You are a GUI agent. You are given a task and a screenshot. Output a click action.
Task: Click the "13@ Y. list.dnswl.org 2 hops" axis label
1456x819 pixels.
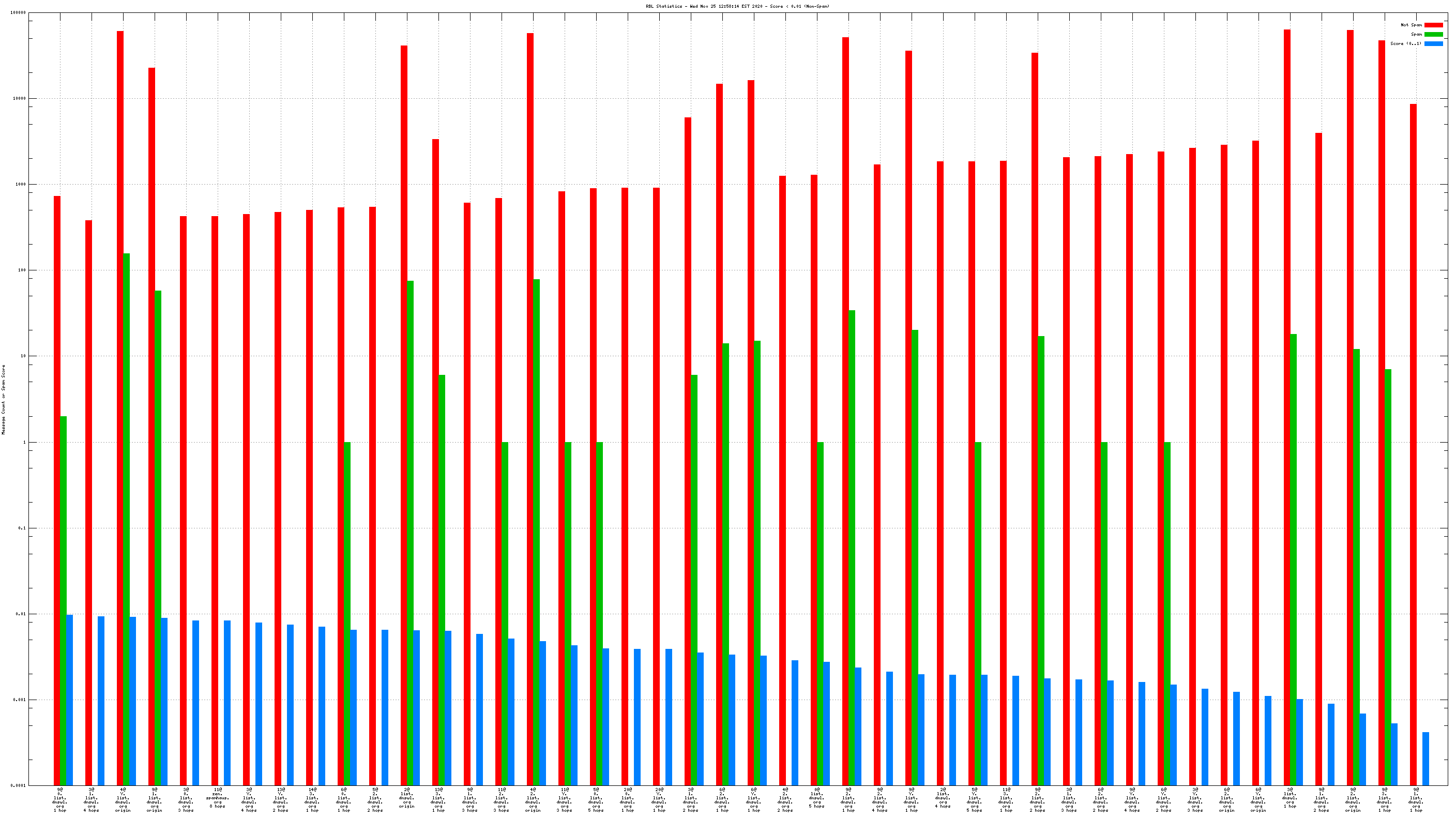click(281, 800)
